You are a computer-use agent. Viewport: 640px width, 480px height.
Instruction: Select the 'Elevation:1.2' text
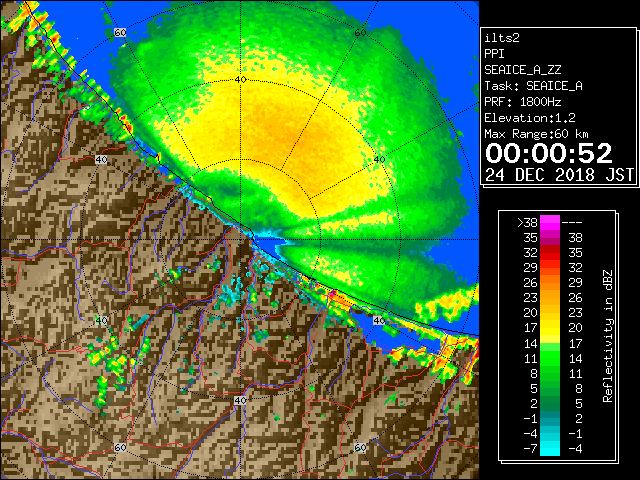pyautogui.click(x=530, y=118)
